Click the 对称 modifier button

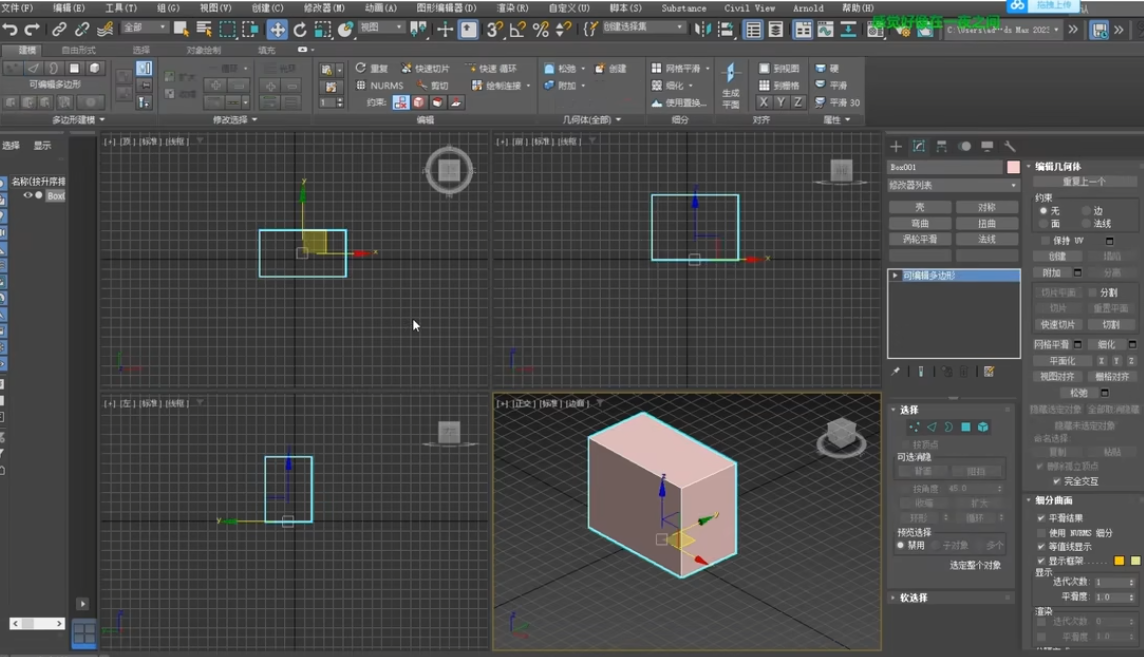point(986,207)
